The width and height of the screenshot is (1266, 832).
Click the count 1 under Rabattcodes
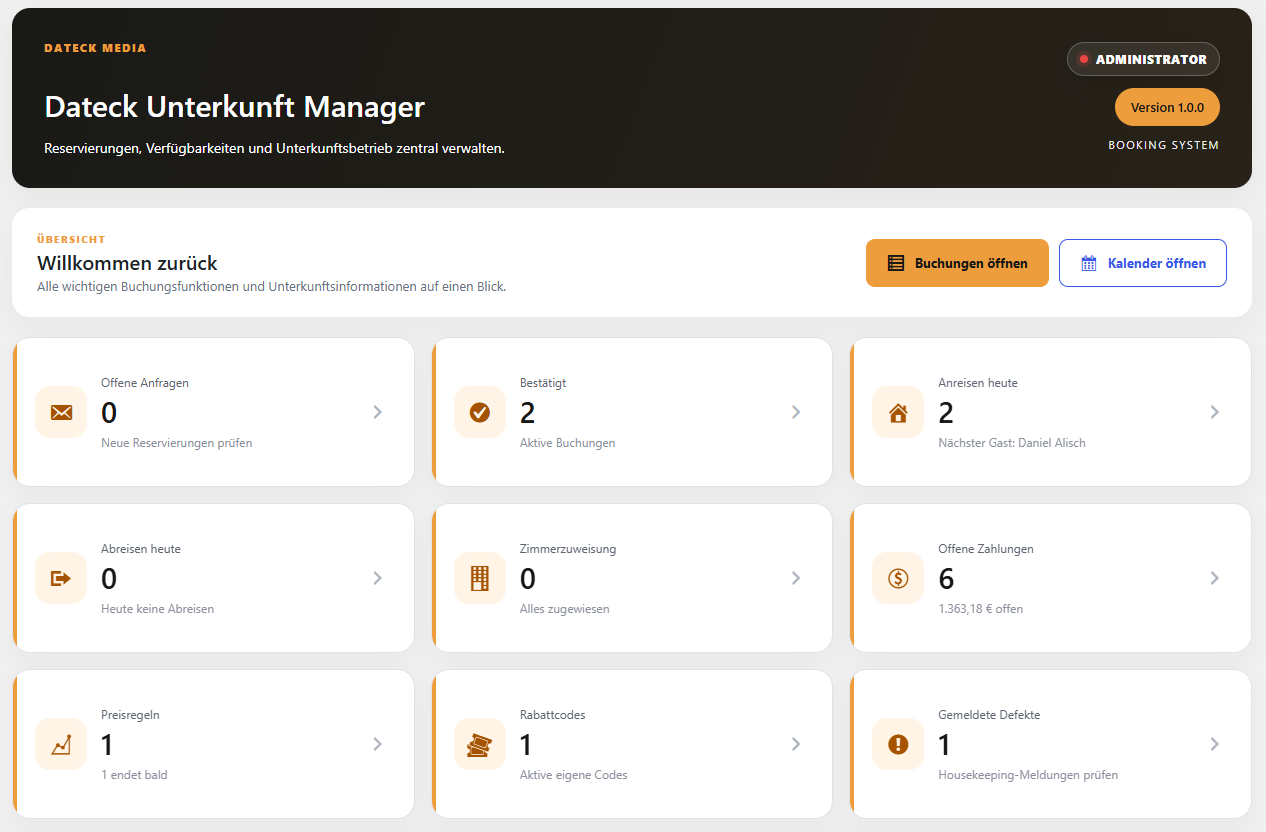pyautogui.click(x=527, y=745)
